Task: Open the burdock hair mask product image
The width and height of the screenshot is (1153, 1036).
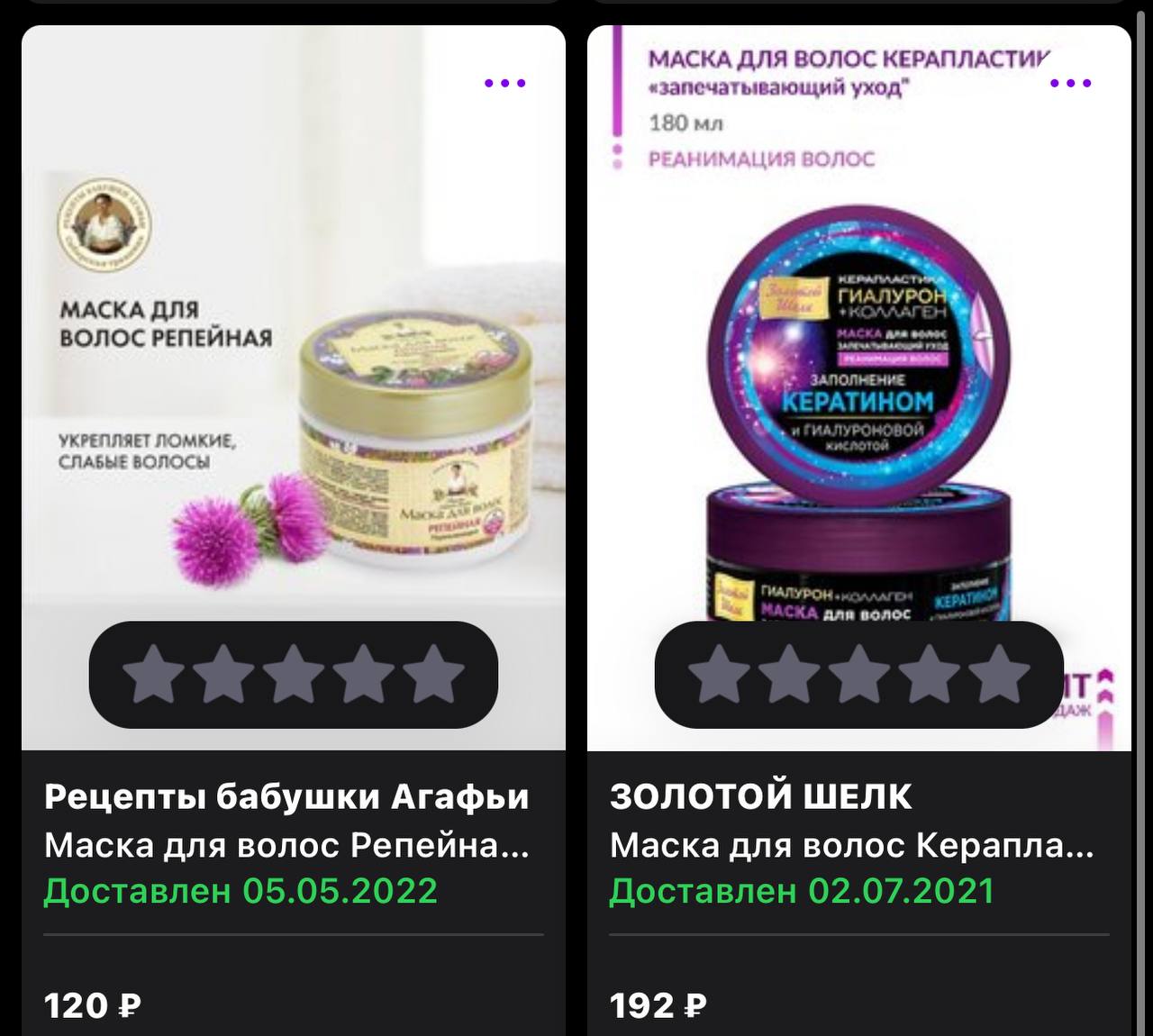Action: point(294,387)
